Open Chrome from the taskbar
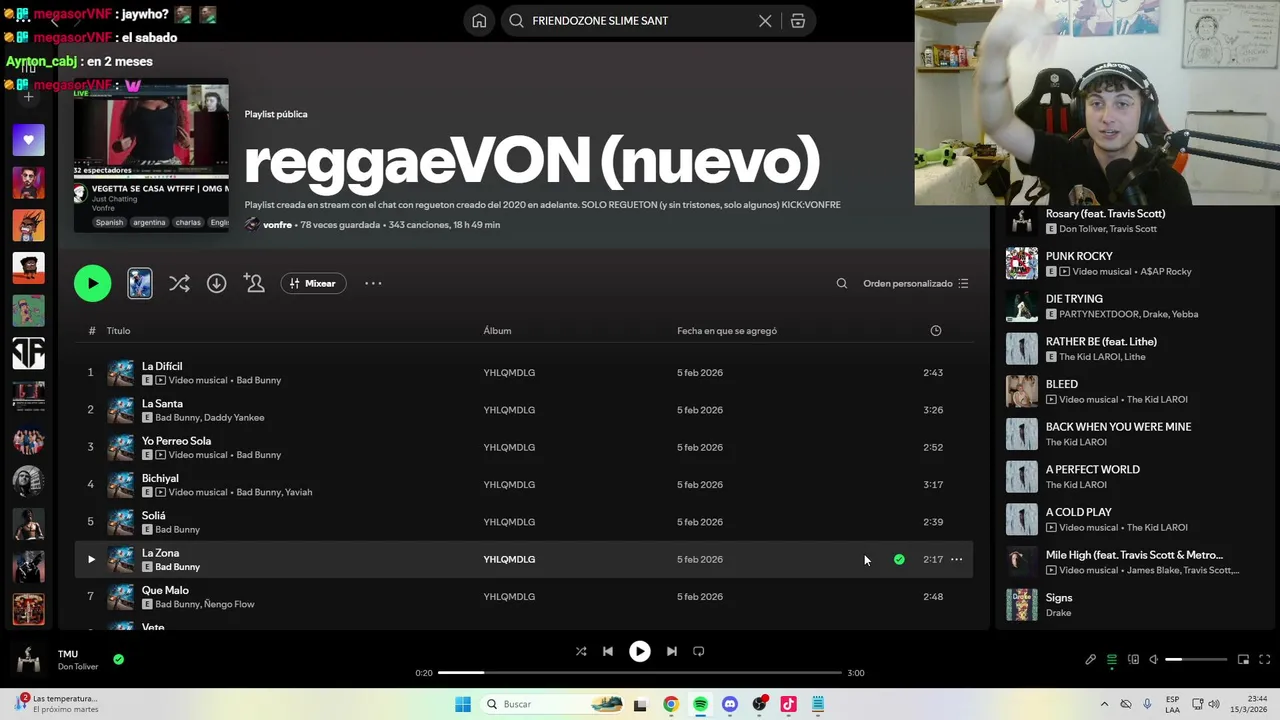This screenshot has width=1280, height=720. pos(671,704)
